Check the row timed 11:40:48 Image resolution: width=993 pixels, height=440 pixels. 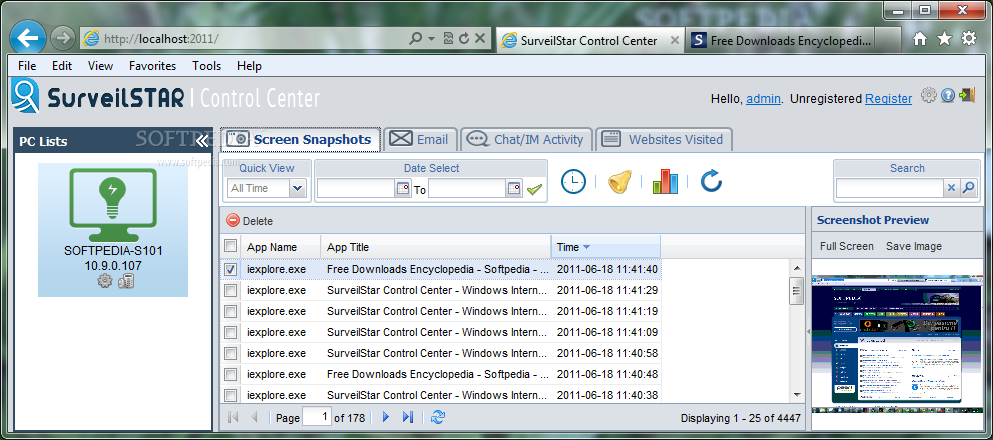231,374
